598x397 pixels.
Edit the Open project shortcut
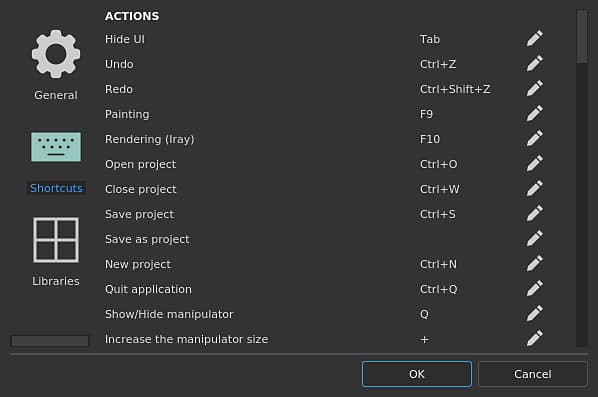(x=535, y=163)
